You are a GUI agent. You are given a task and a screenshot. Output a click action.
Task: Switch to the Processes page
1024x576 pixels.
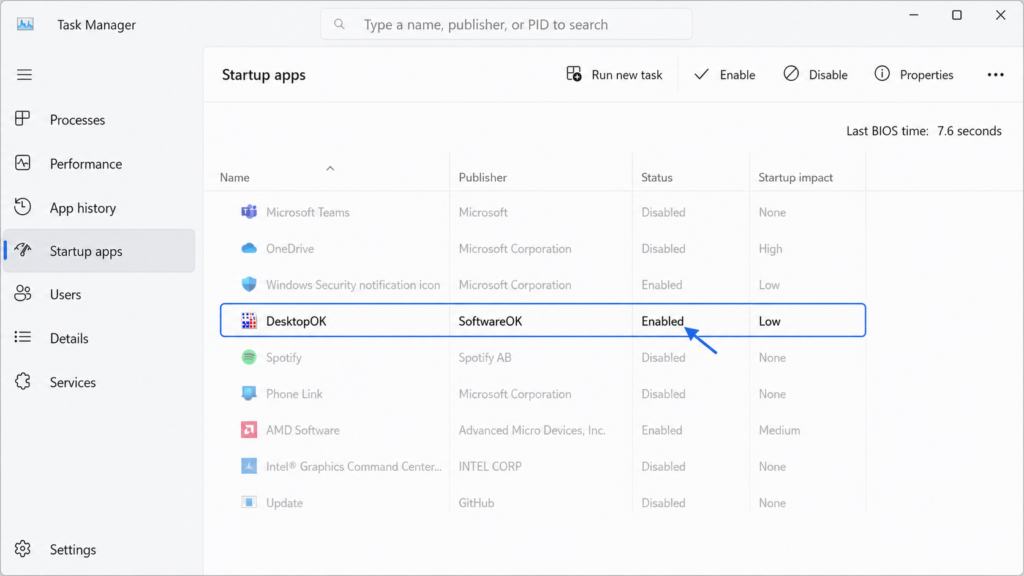tap(77, 120)
